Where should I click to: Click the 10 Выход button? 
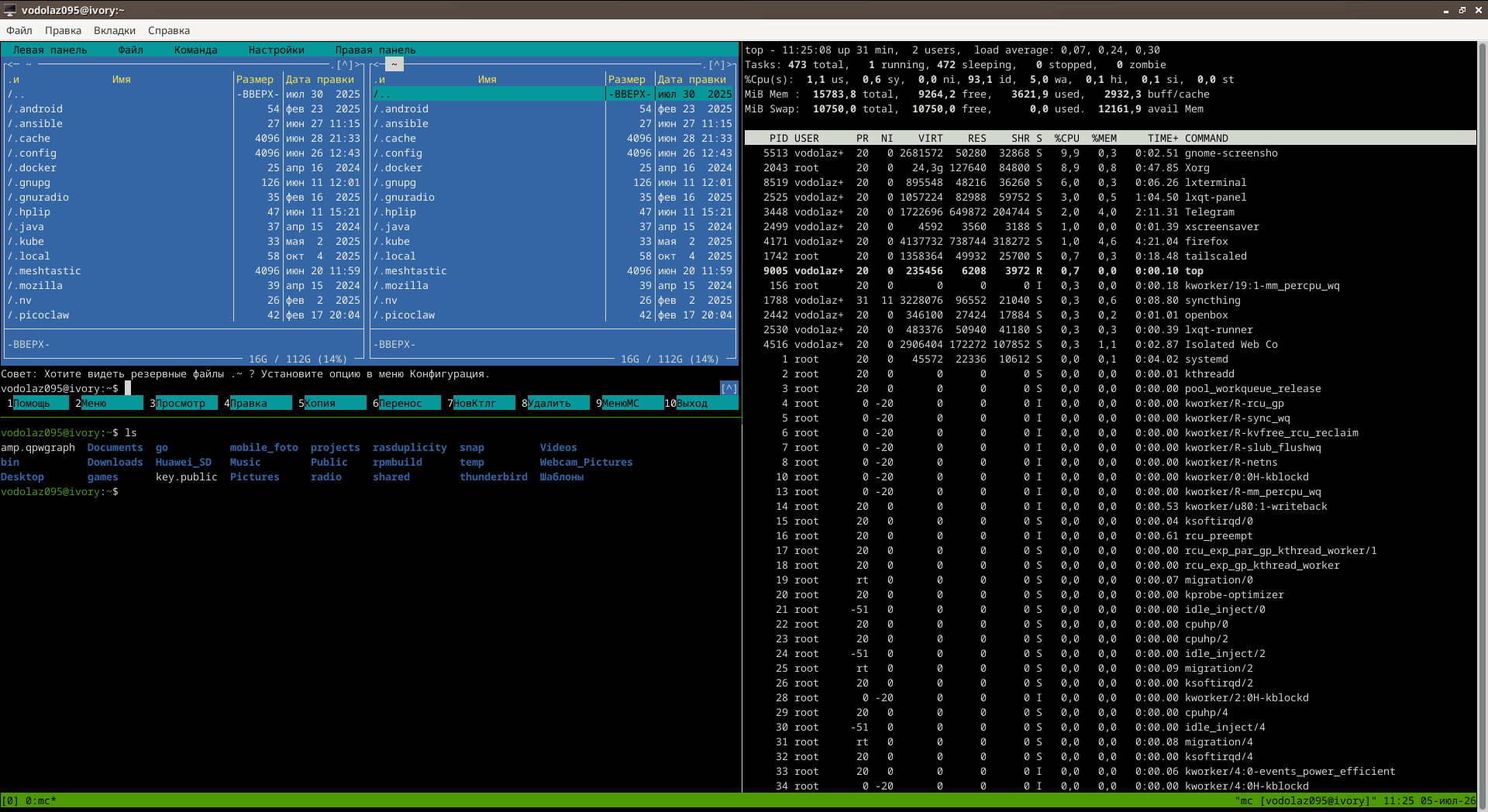[x=701, y=403]
